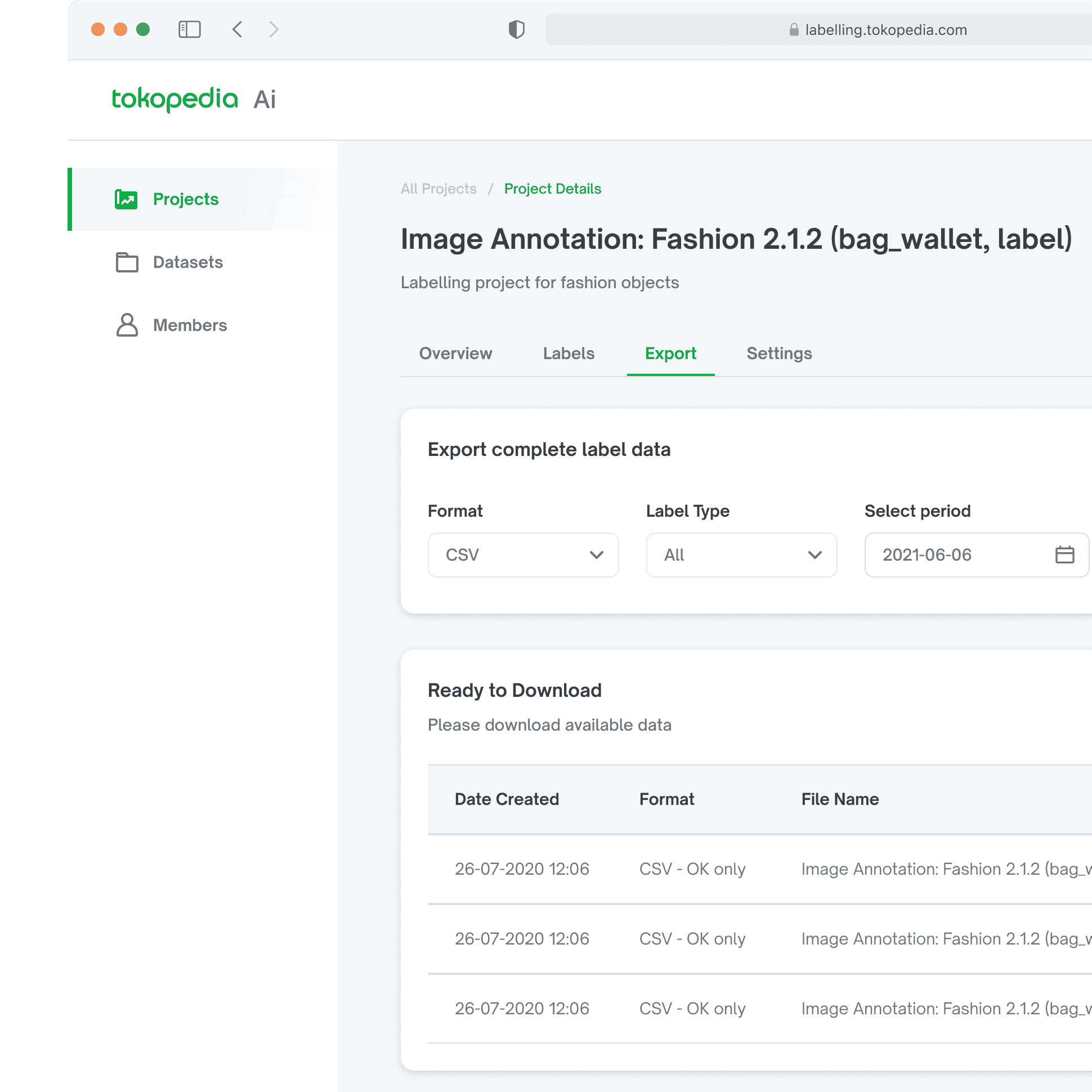Open the calendar date picker

click(1065, 554)
